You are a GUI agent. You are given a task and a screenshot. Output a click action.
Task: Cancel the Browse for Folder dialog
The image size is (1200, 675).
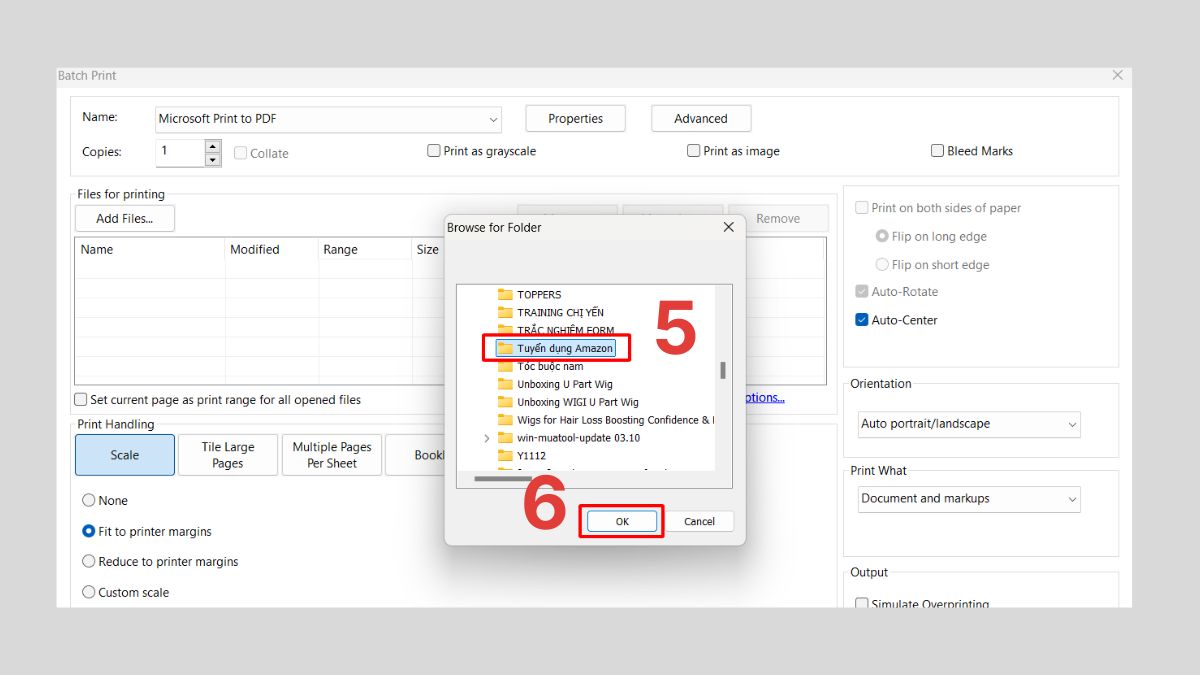699,521
